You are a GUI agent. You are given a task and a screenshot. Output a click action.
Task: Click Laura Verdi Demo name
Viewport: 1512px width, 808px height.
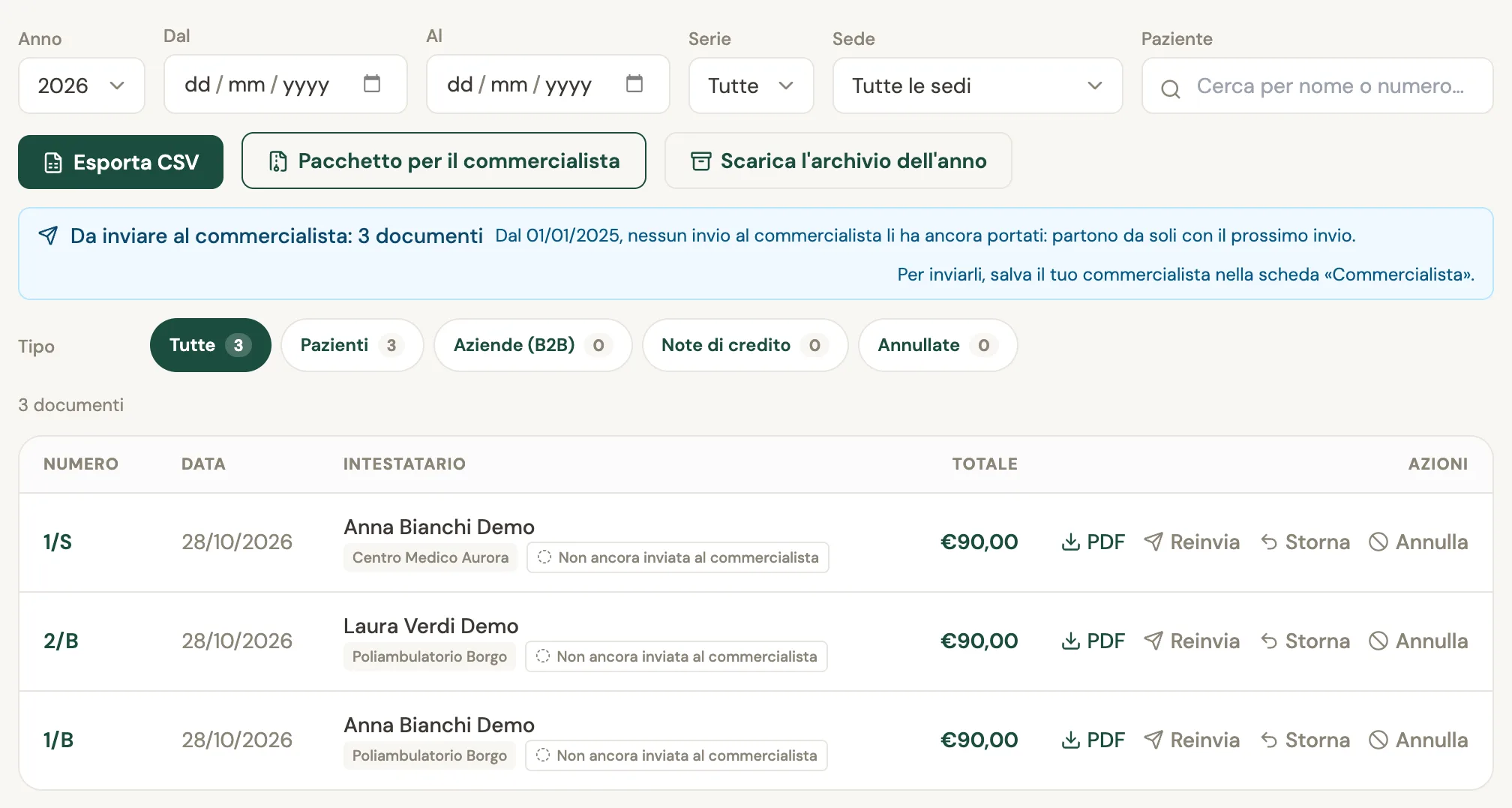pos(431,626)
